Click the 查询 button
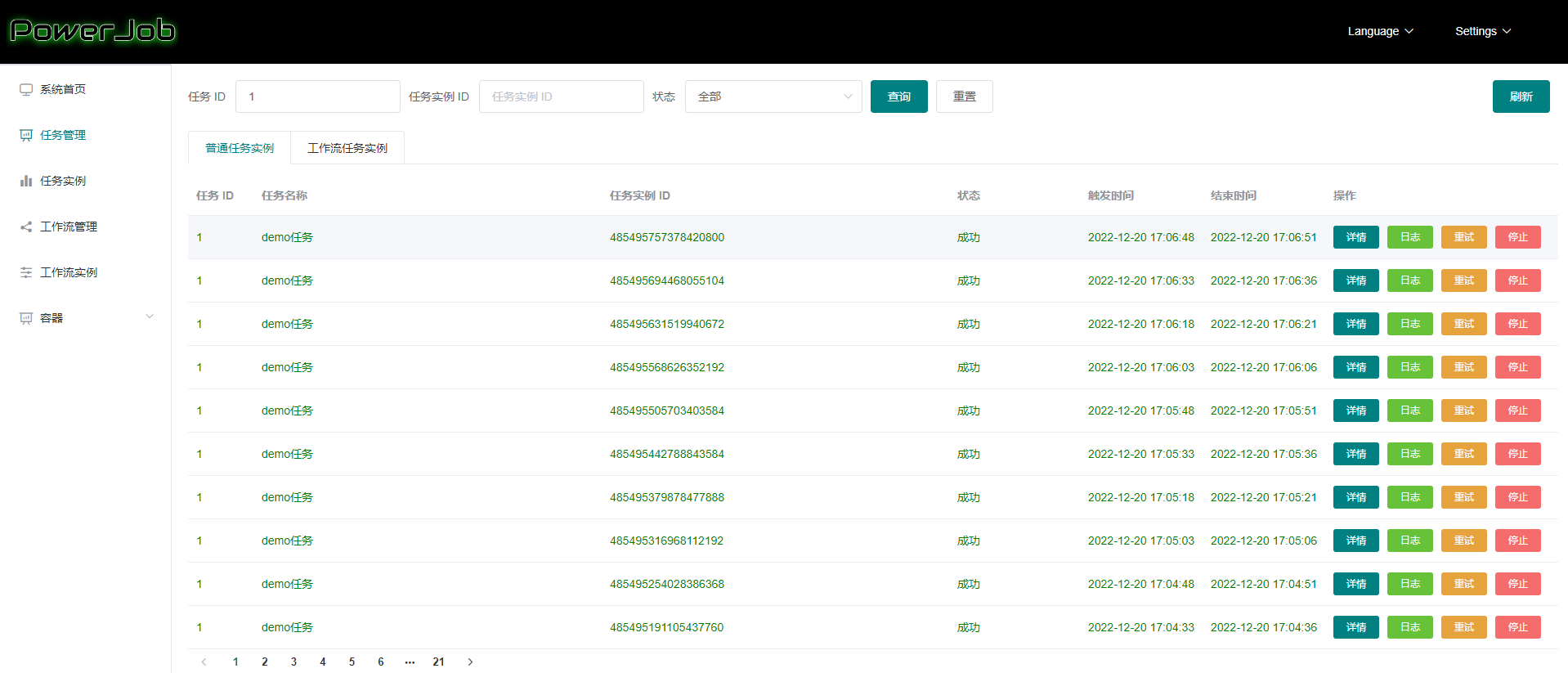 coord(899,96)
